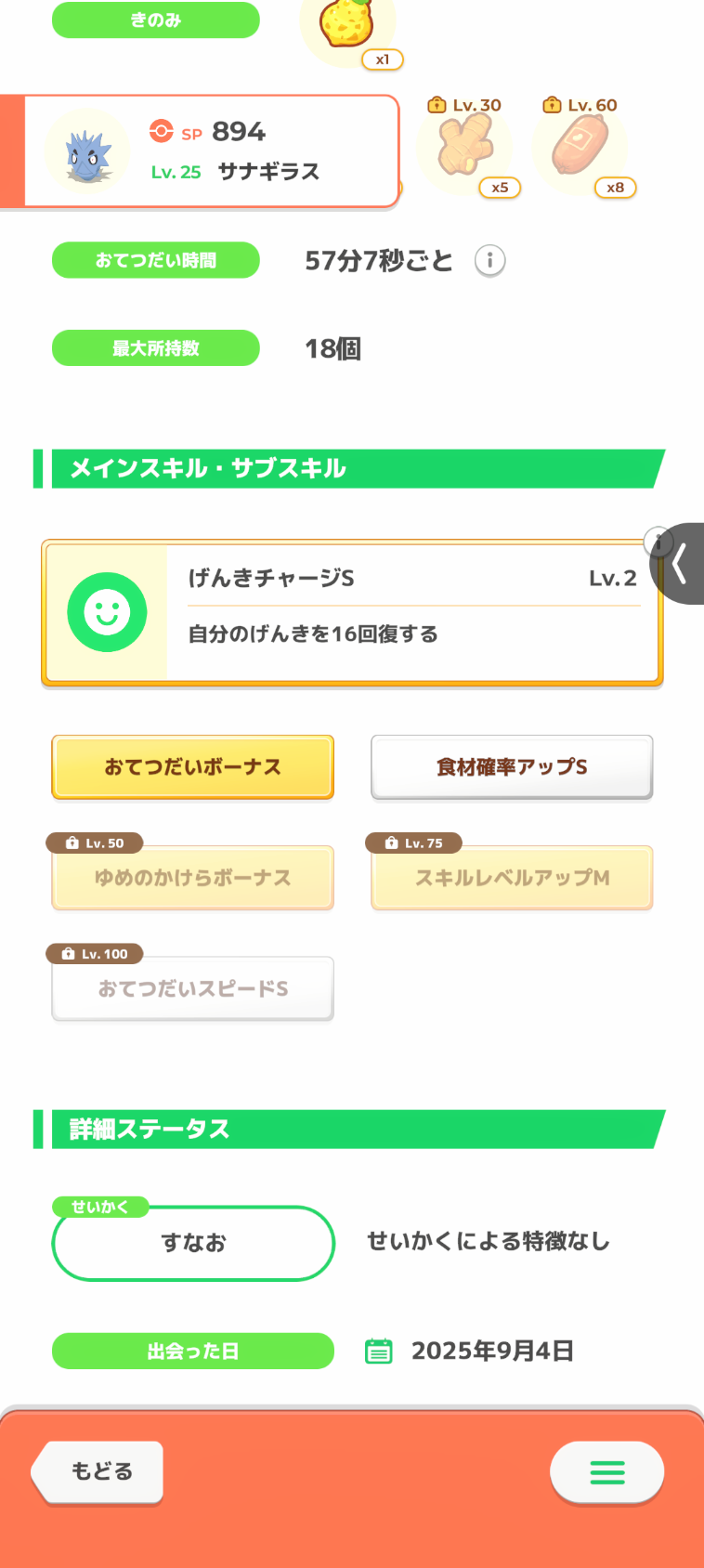This screenshot has width=704, height=1568.
Task: Select the 食材確率アップS sub skill
Action: (512, 767)
